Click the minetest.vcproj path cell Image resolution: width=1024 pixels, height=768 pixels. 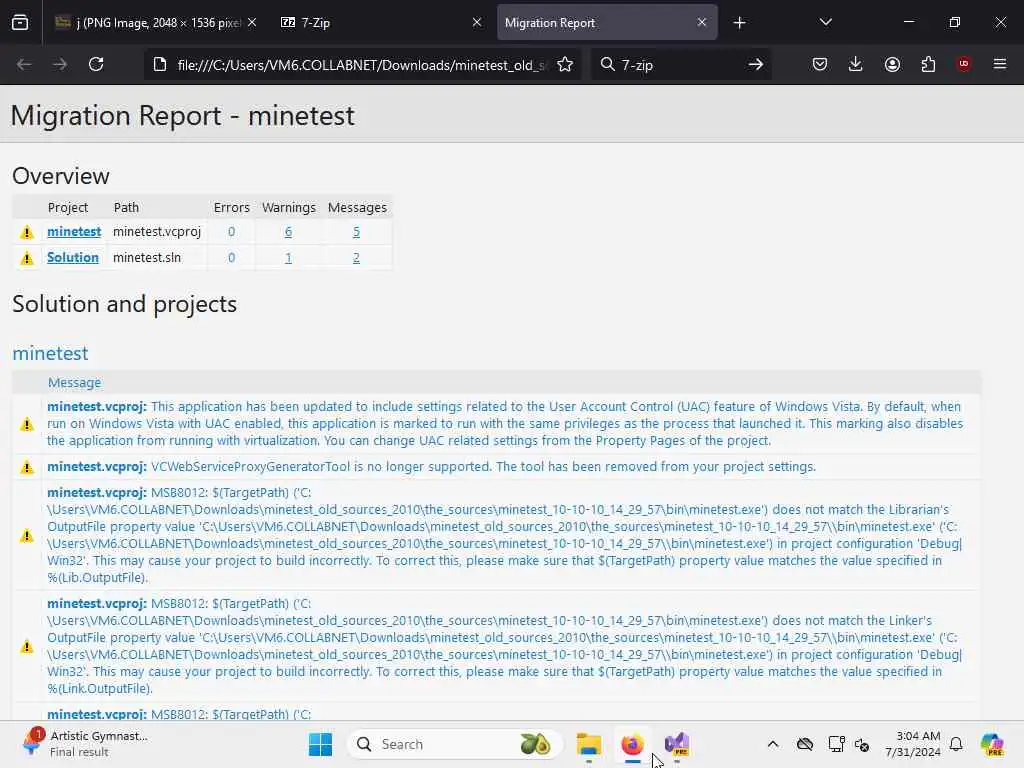coord(157,232)
